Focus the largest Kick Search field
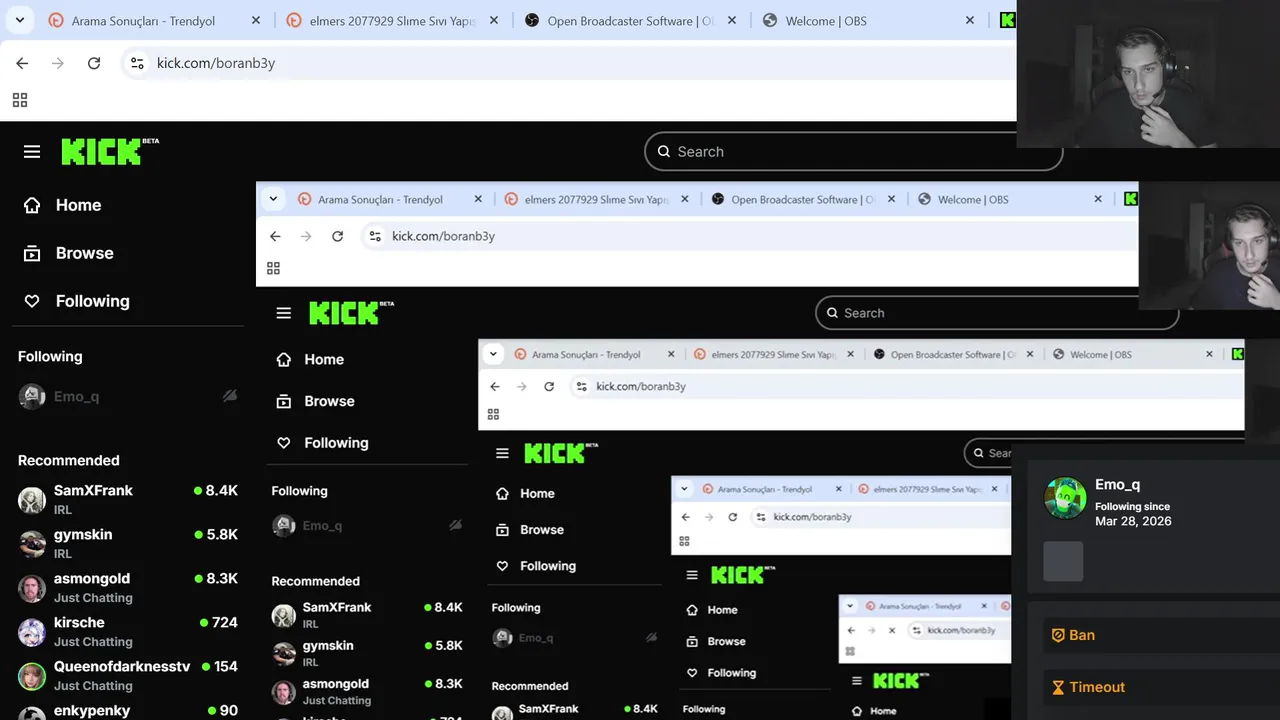Viewport: 1280px width, 720px height. pos(853,152)
